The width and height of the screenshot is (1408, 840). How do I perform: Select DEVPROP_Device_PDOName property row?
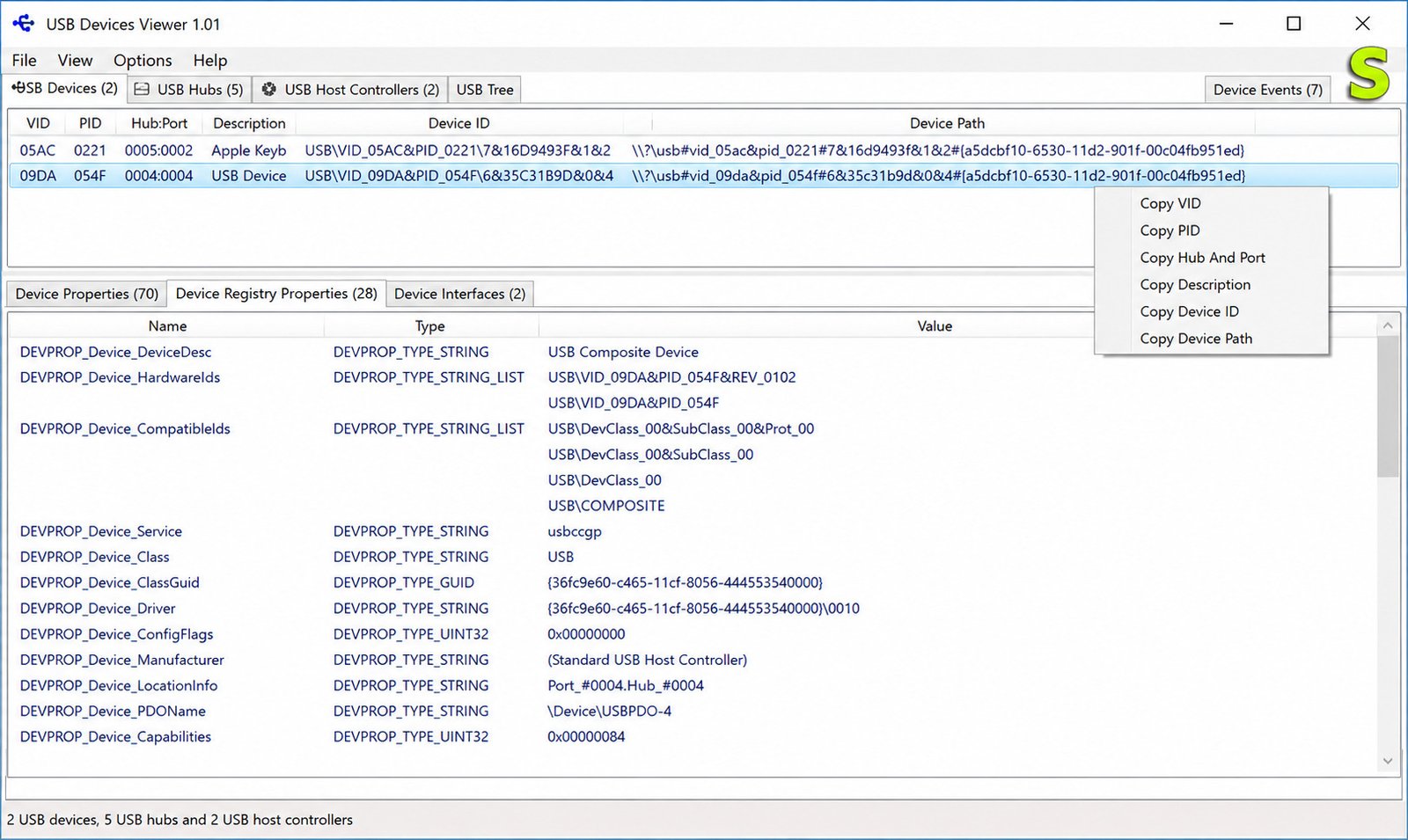point(692,711)
